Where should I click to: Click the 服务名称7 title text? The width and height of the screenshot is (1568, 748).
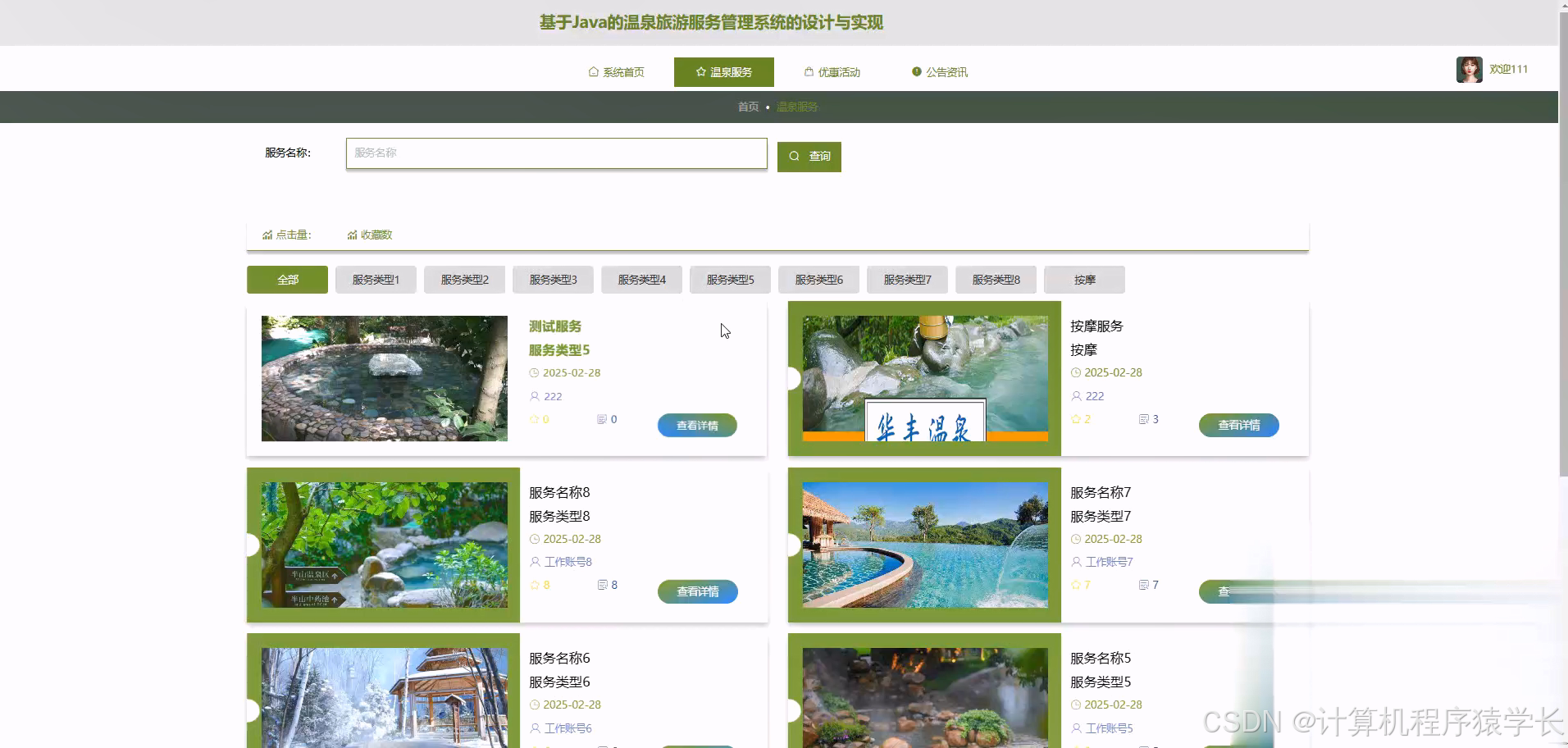pos(1101,493)
